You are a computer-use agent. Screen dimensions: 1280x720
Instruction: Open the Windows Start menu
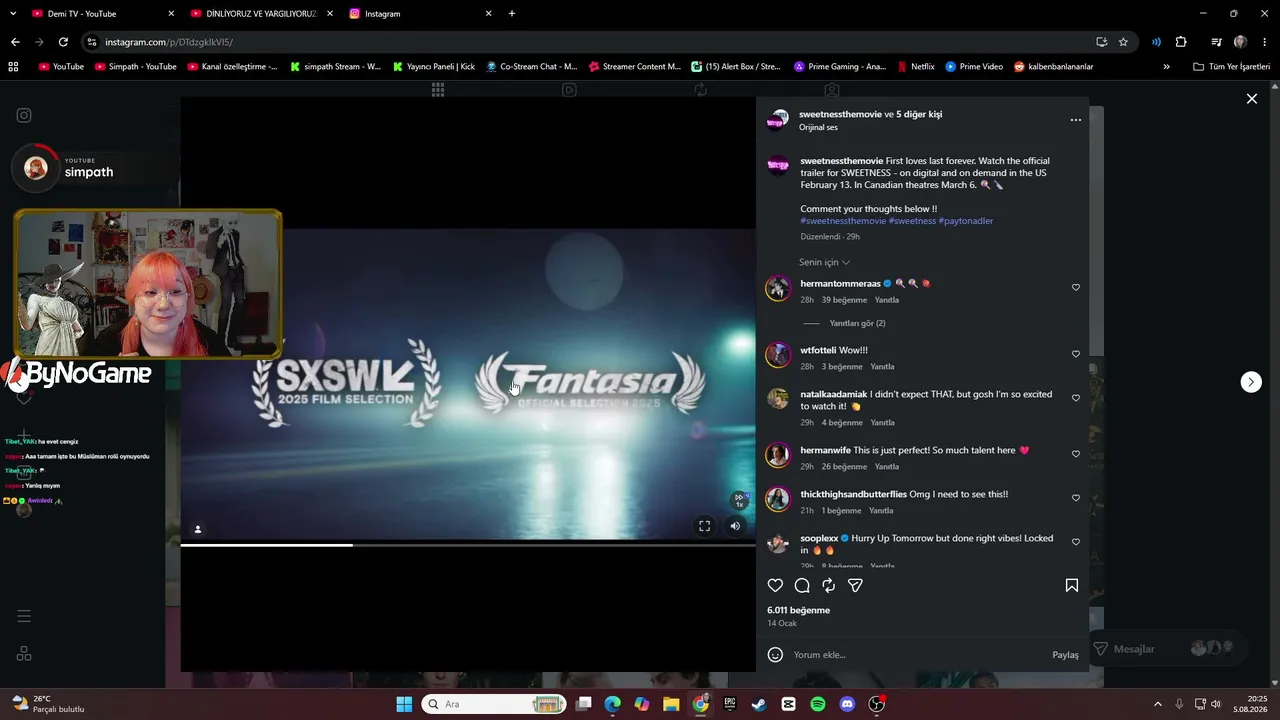[x=404, y=704]
